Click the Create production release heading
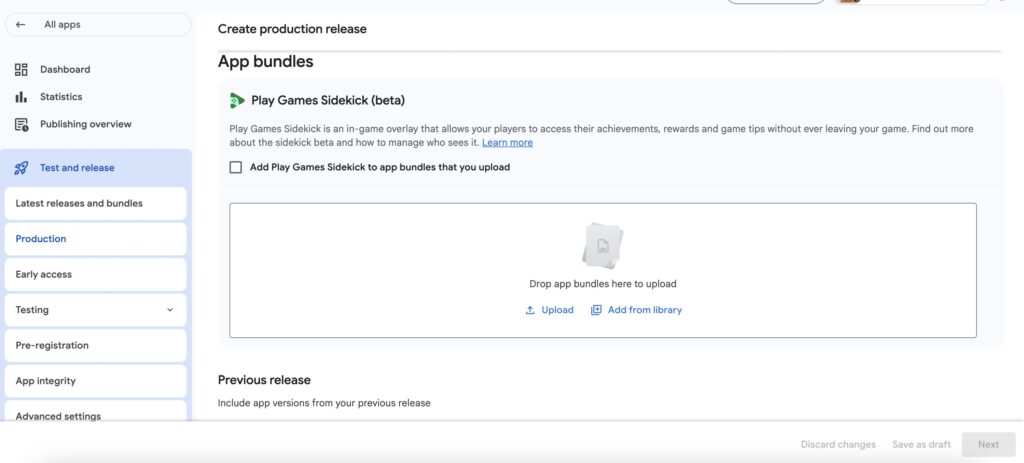Screen dimensions: 1024x463 tap(292, 29)
